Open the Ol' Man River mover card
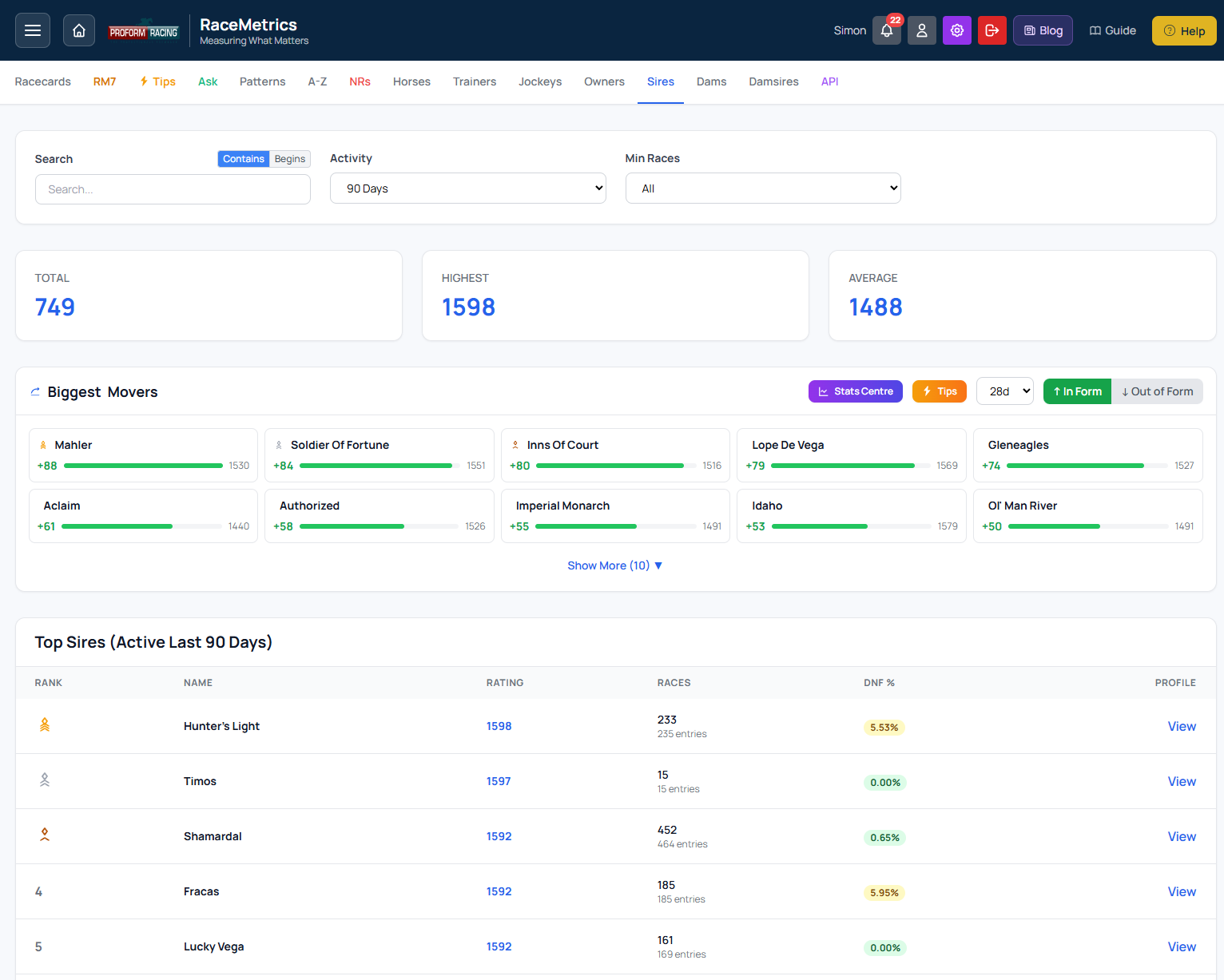The image size is (1224, 980). click(1088, 516)
